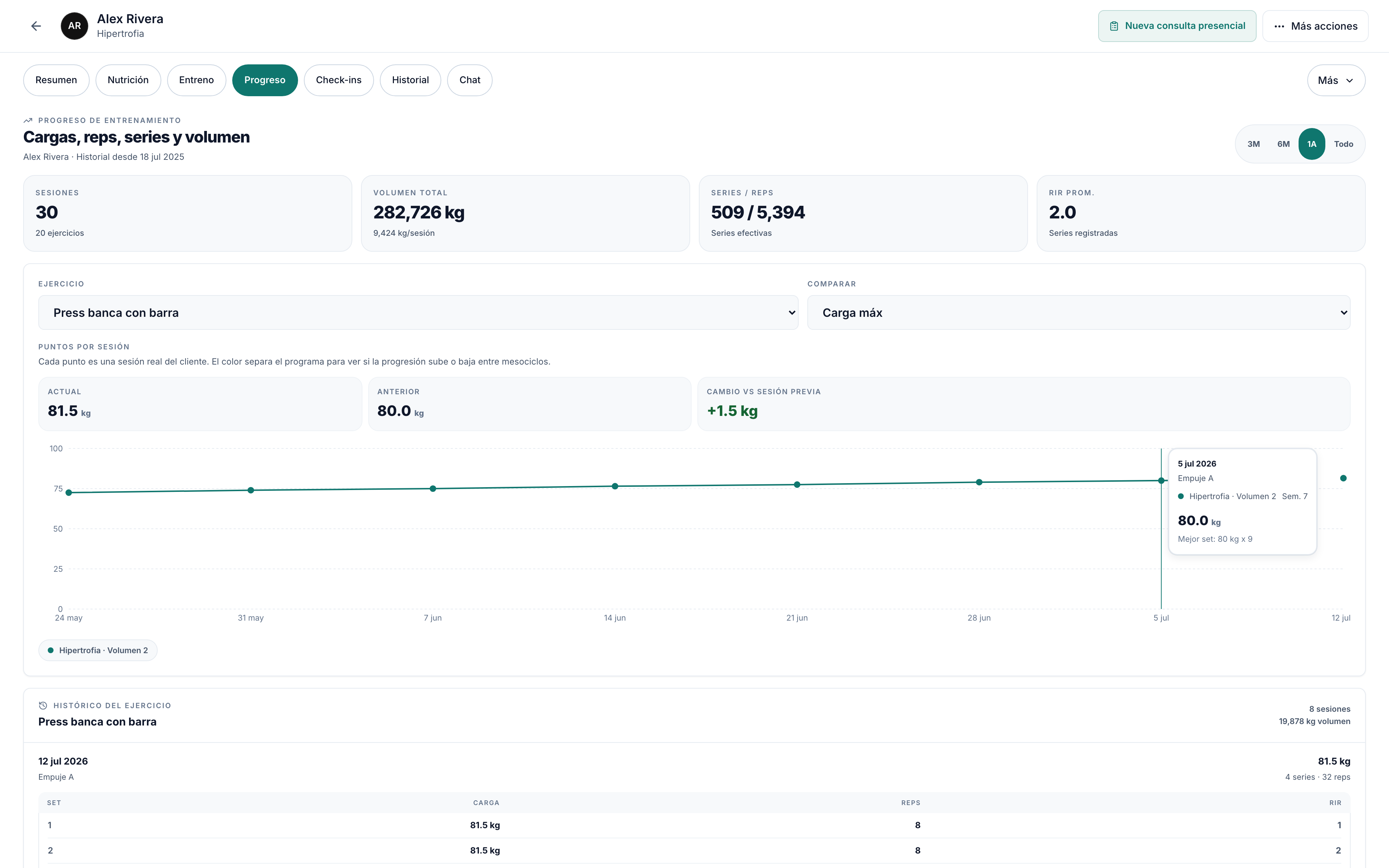Click the AR avatar circle

(x=75, y=26)
